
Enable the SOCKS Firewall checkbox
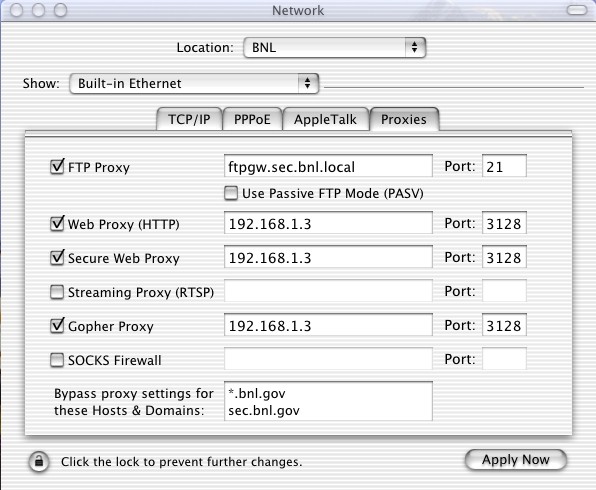pyautogui.click(x=57, y=360)
